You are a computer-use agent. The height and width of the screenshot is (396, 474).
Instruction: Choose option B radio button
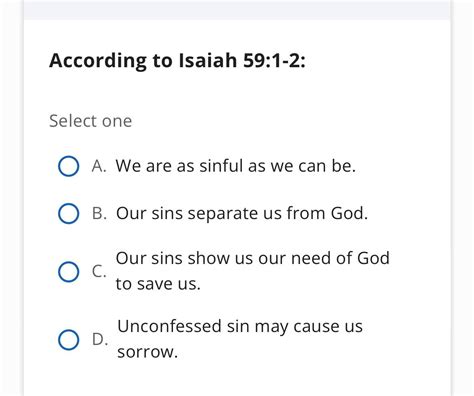click(69, 213)
